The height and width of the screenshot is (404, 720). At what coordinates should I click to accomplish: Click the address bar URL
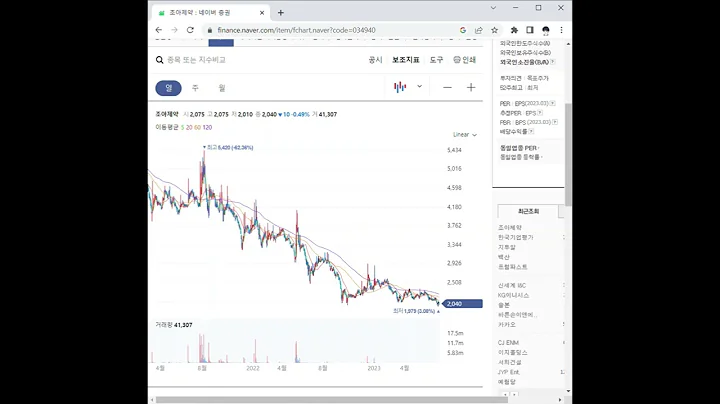pos(296,30)
